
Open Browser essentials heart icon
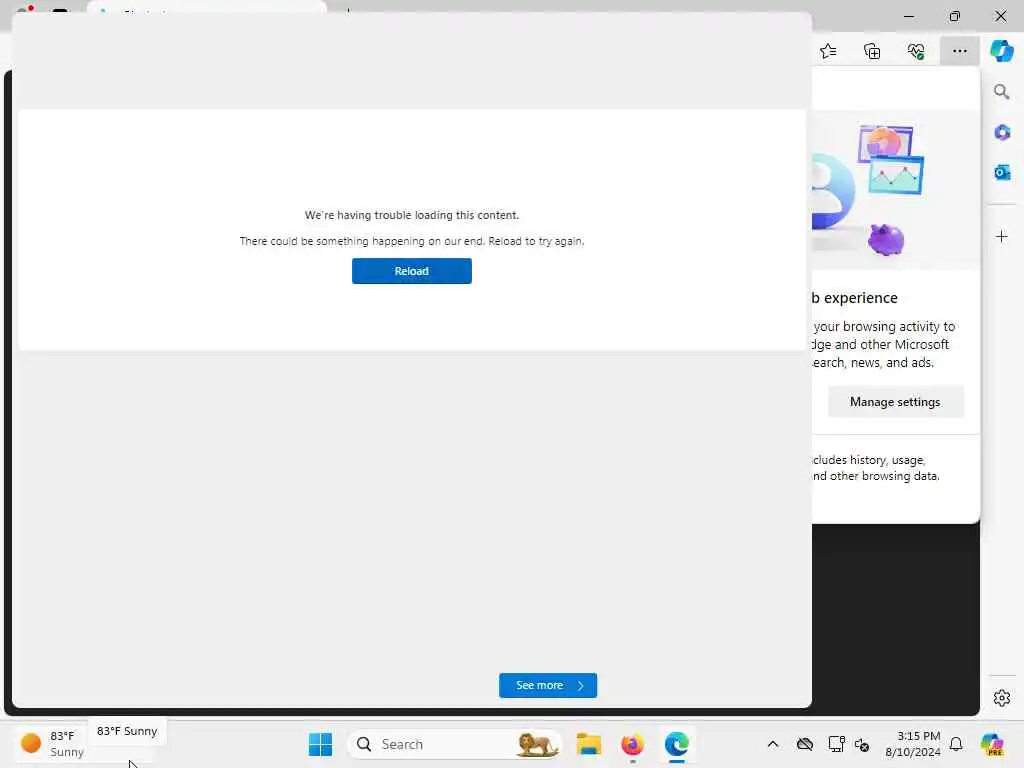916,51
